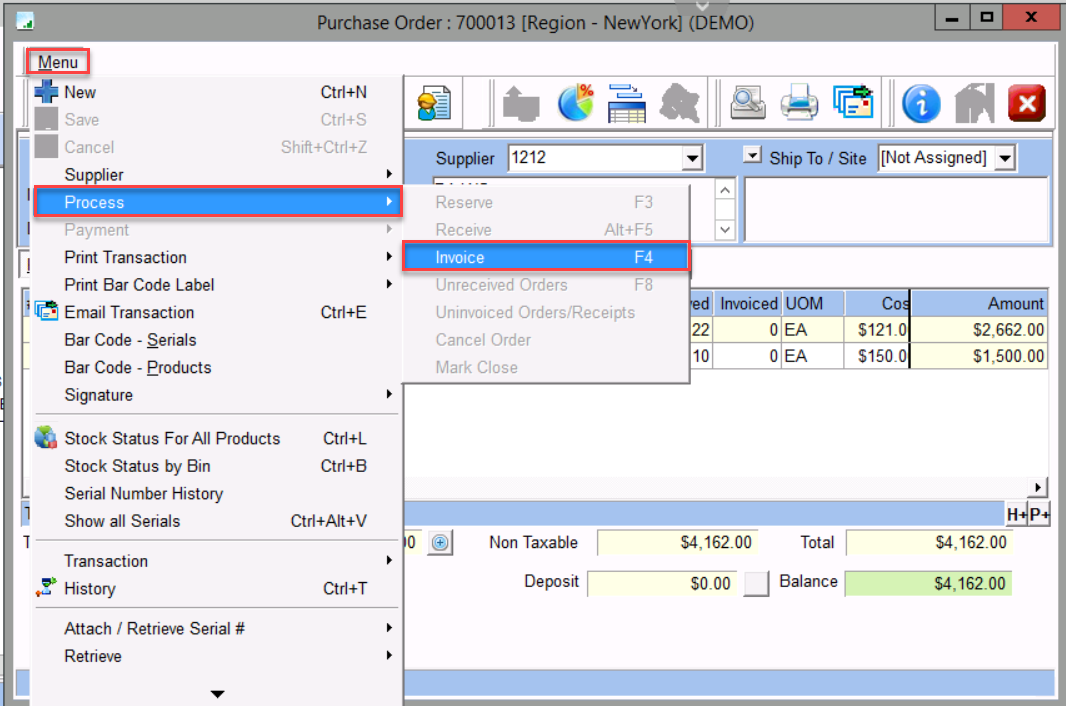1066x706 pixels.
Task: Open the blue information icon
Action: pyautogui.click(x=921, y=103)
